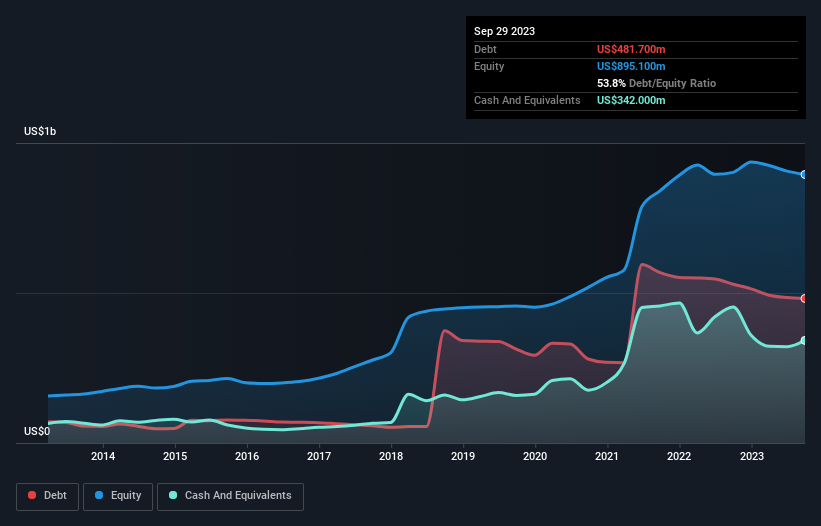Click the 2020 x-axis label

coord(535,456)
